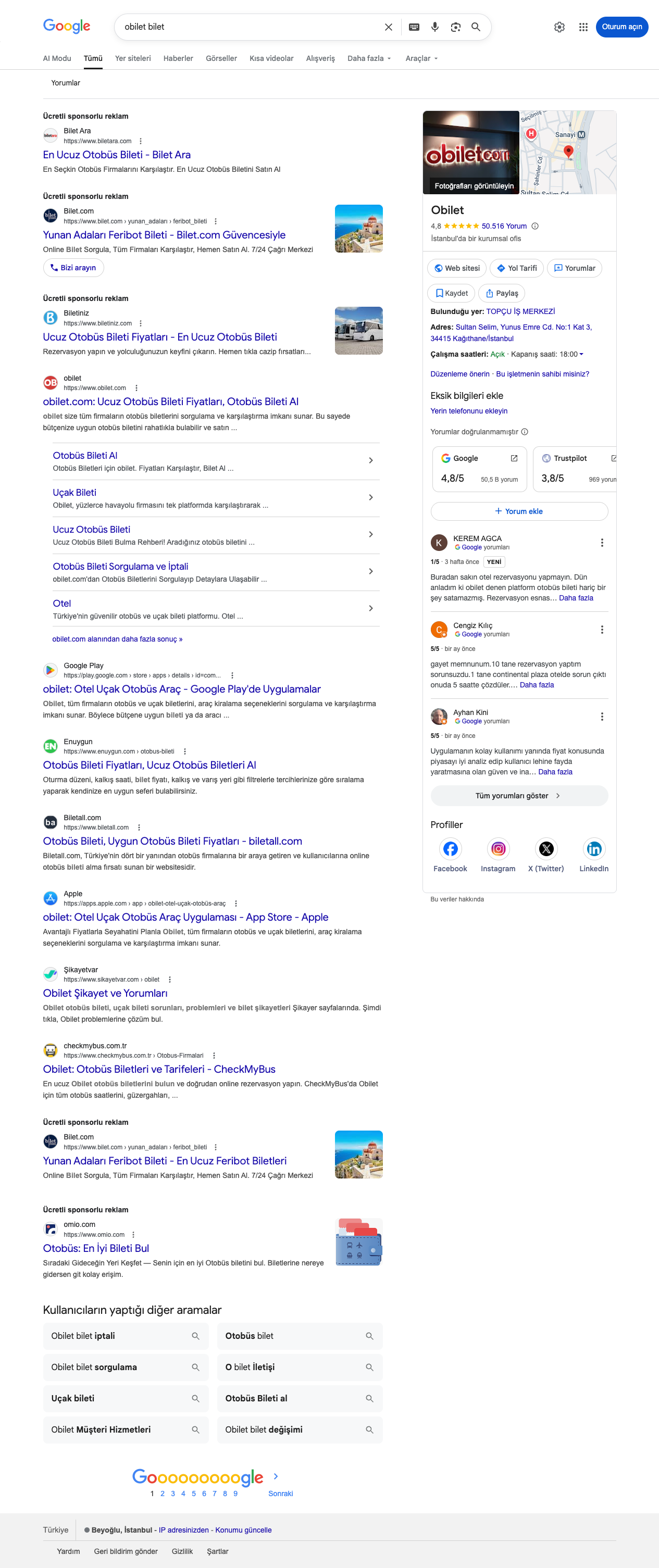Open options menu of Ayhan Kini review
This screenshot has height=1568, width=659.
602,717
